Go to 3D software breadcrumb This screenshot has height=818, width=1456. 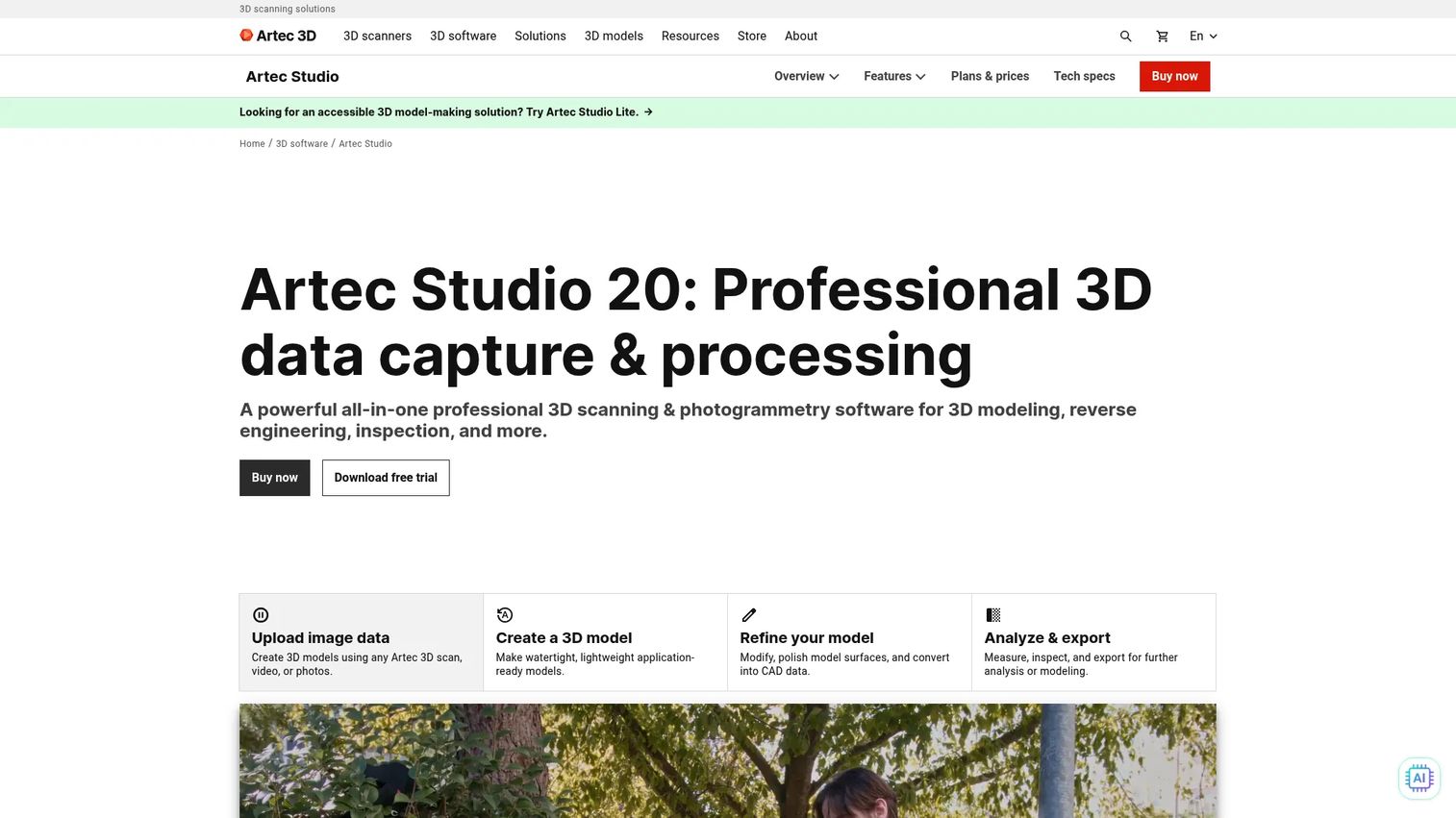click(302, 144)
